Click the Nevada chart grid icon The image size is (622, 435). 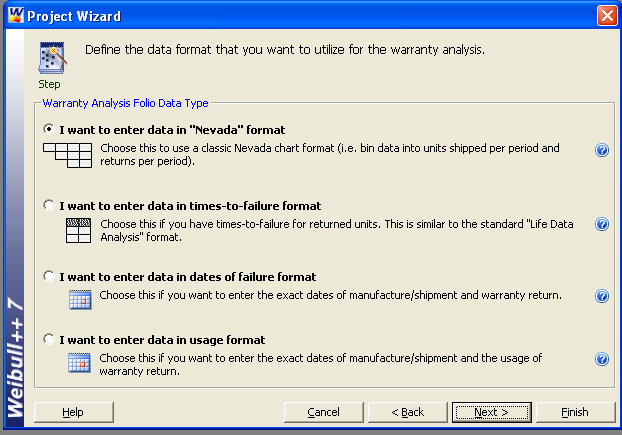point(67,155)
